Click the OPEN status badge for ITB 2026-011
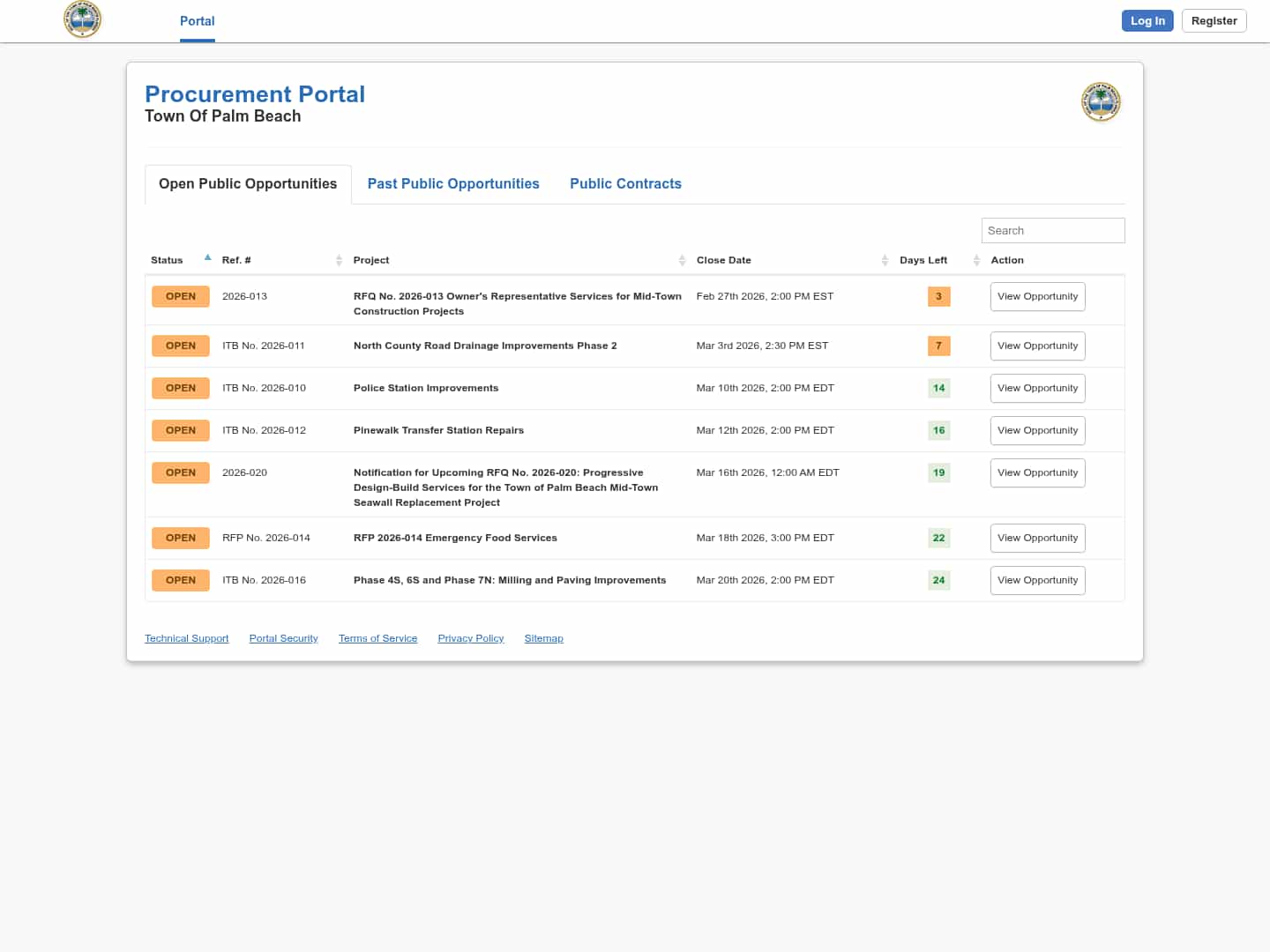 click(181, 346)
